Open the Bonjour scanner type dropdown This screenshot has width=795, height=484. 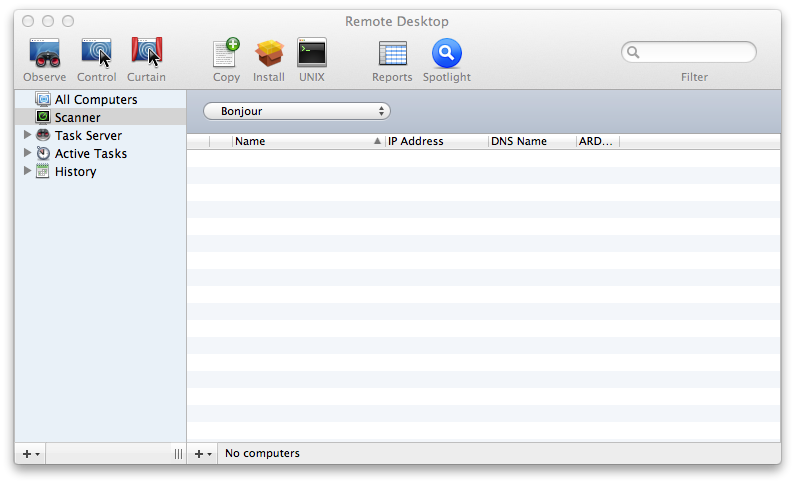click(x=297, y=111)
